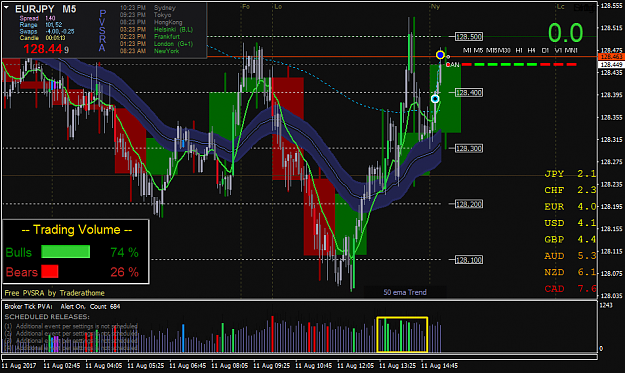Click the CHF 2.3 strength row

pos(570,190)
